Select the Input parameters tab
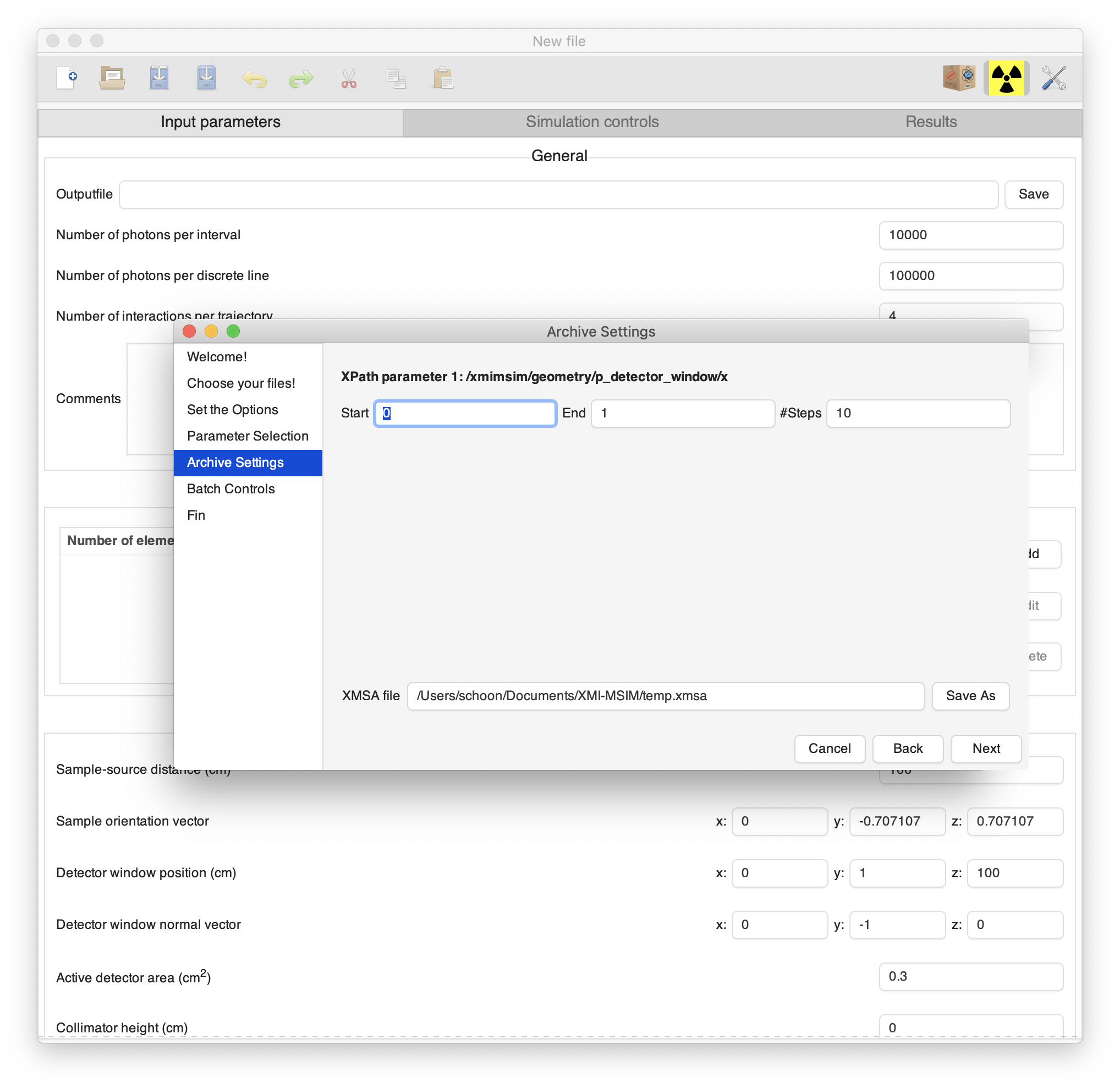The image size is (1120, 1089). 219,122
